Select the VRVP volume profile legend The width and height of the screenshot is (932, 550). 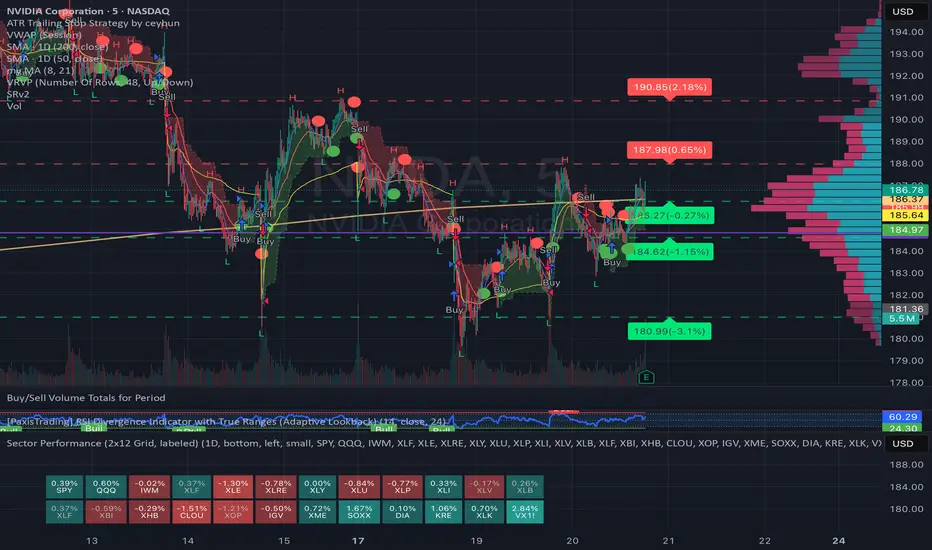tap(100, 82)
